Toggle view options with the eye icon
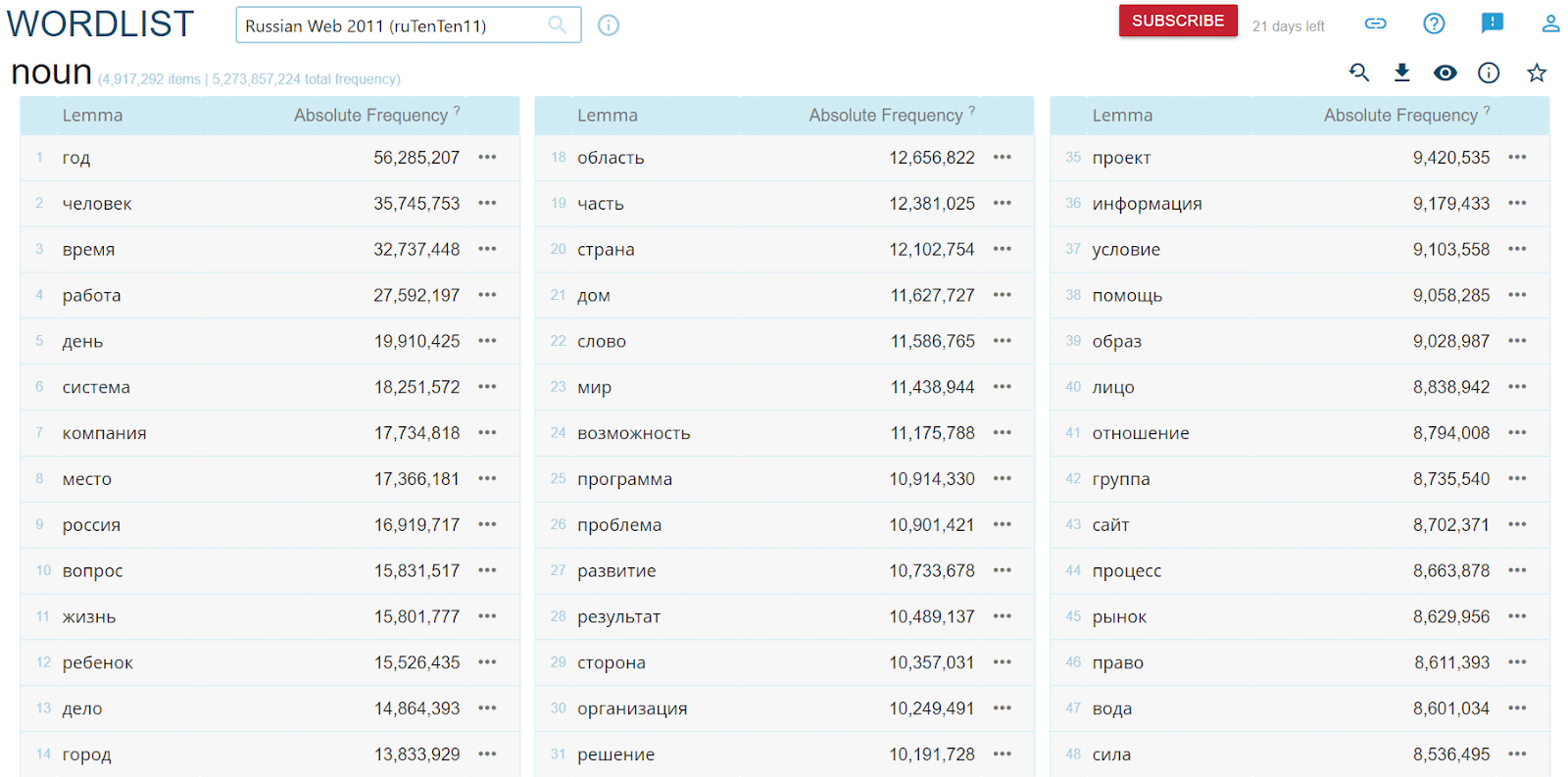1568x777 pixels. click(1445, 73)
